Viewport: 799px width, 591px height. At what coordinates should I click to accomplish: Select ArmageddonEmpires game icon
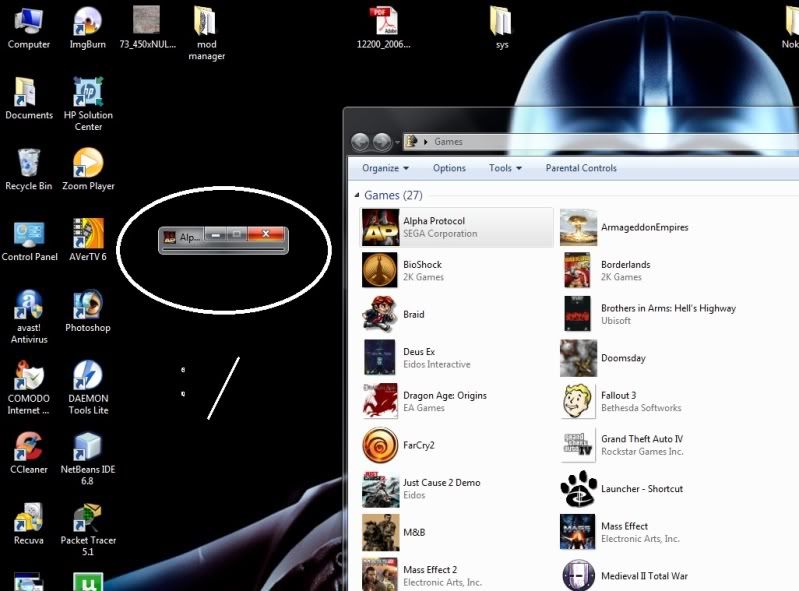[x=578, y=227]
